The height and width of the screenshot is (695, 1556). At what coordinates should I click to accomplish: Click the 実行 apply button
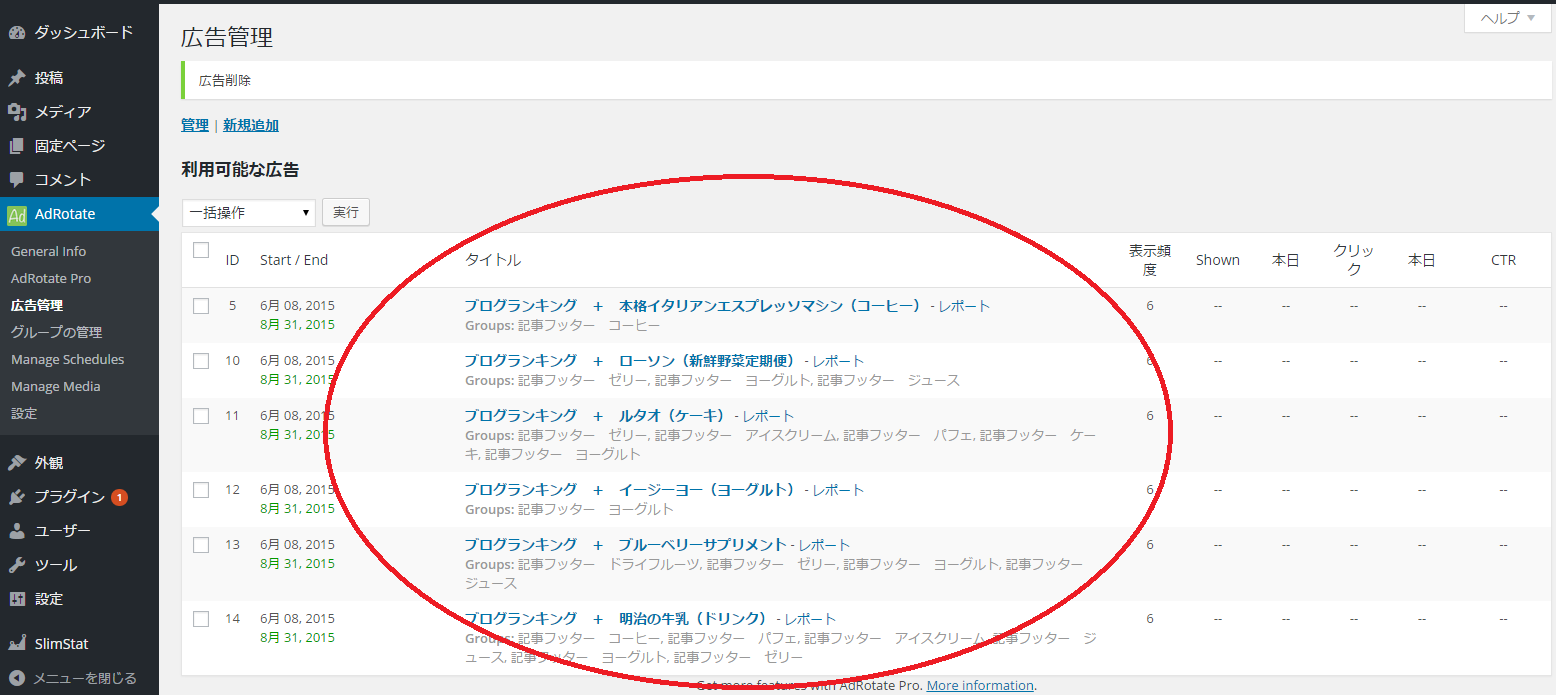[x=346, y=213]
